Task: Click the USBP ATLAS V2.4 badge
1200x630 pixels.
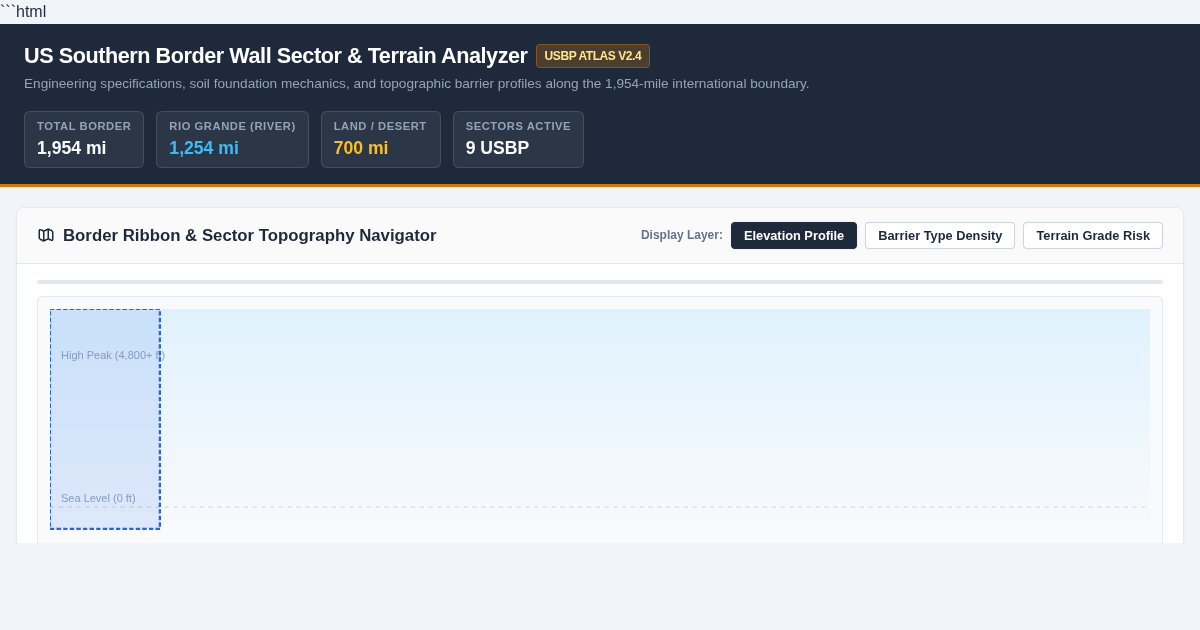Action: 593,56
